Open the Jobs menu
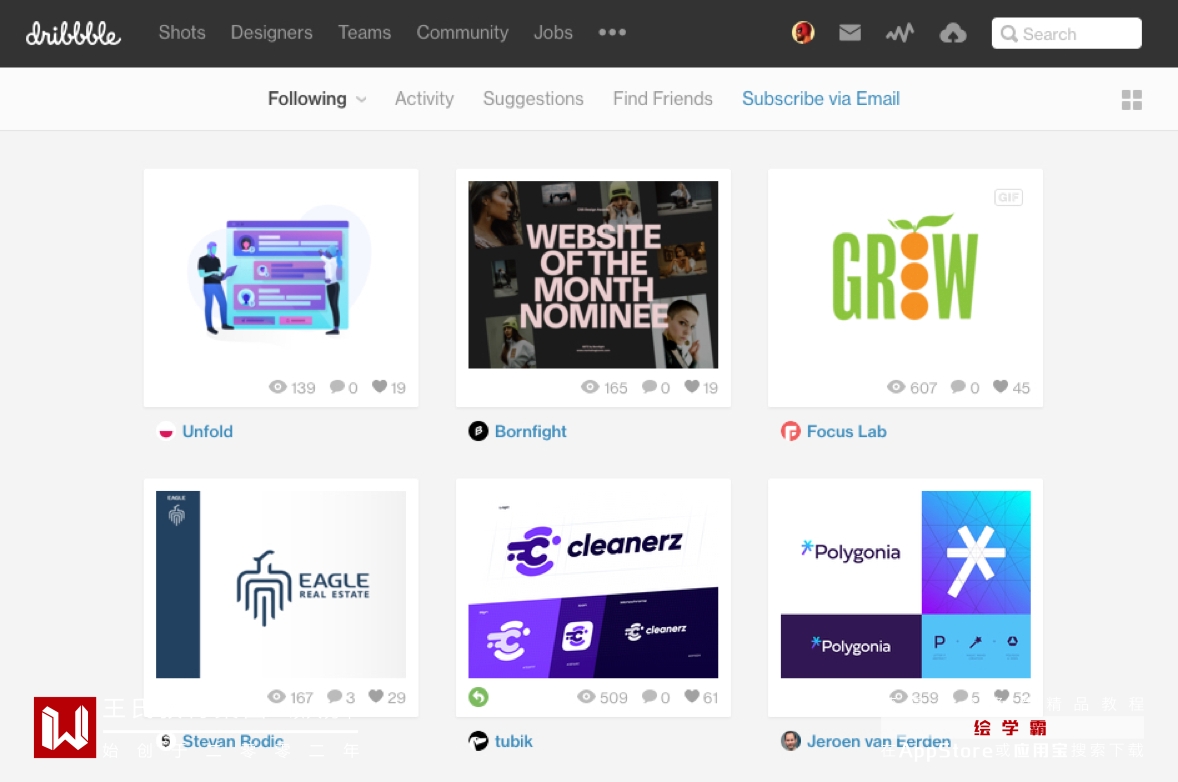 tap(553, 32)
